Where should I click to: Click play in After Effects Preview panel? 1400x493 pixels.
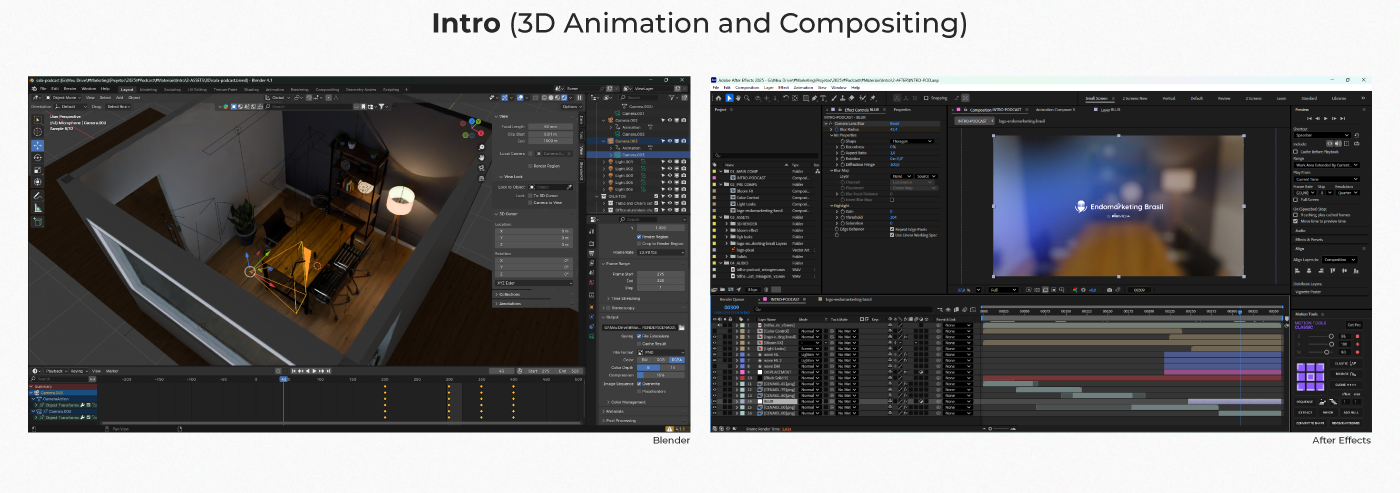(1326, 118)
